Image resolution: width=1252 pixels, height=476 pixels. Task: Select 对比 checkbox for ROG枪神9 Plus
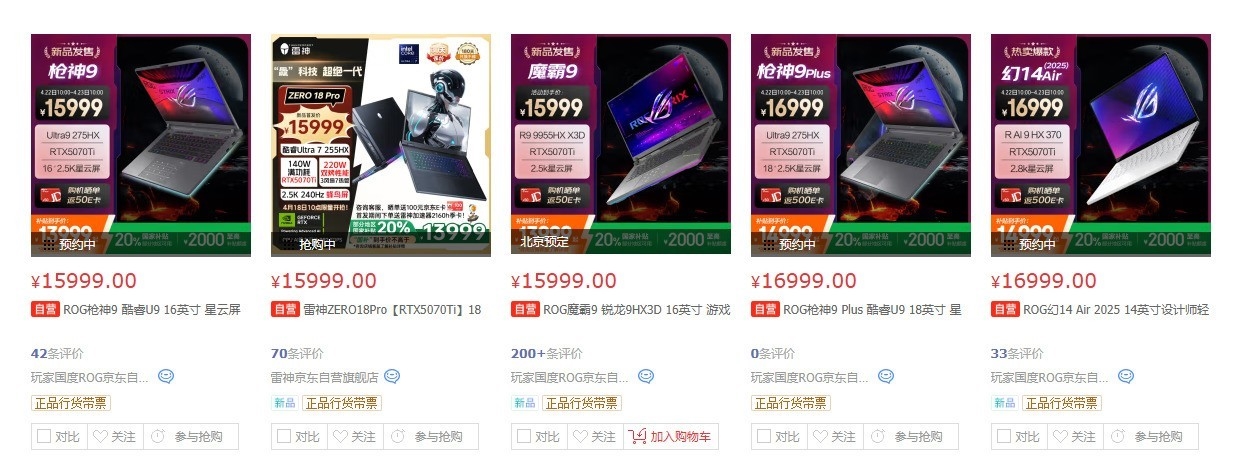[x=763, y=437]
